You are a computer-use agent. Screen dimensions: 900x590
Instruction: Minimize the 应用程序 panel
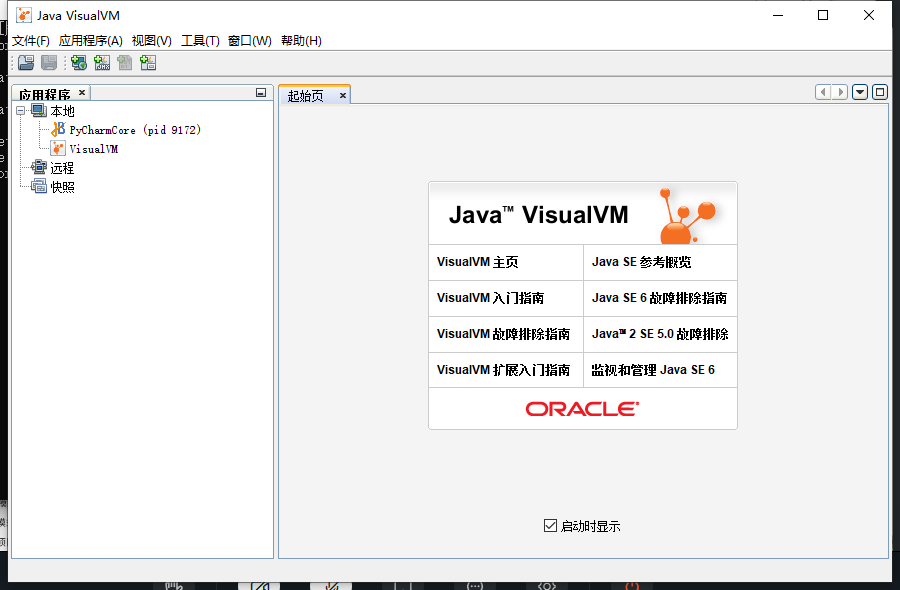pyautogui.click(x=261, y=92)
